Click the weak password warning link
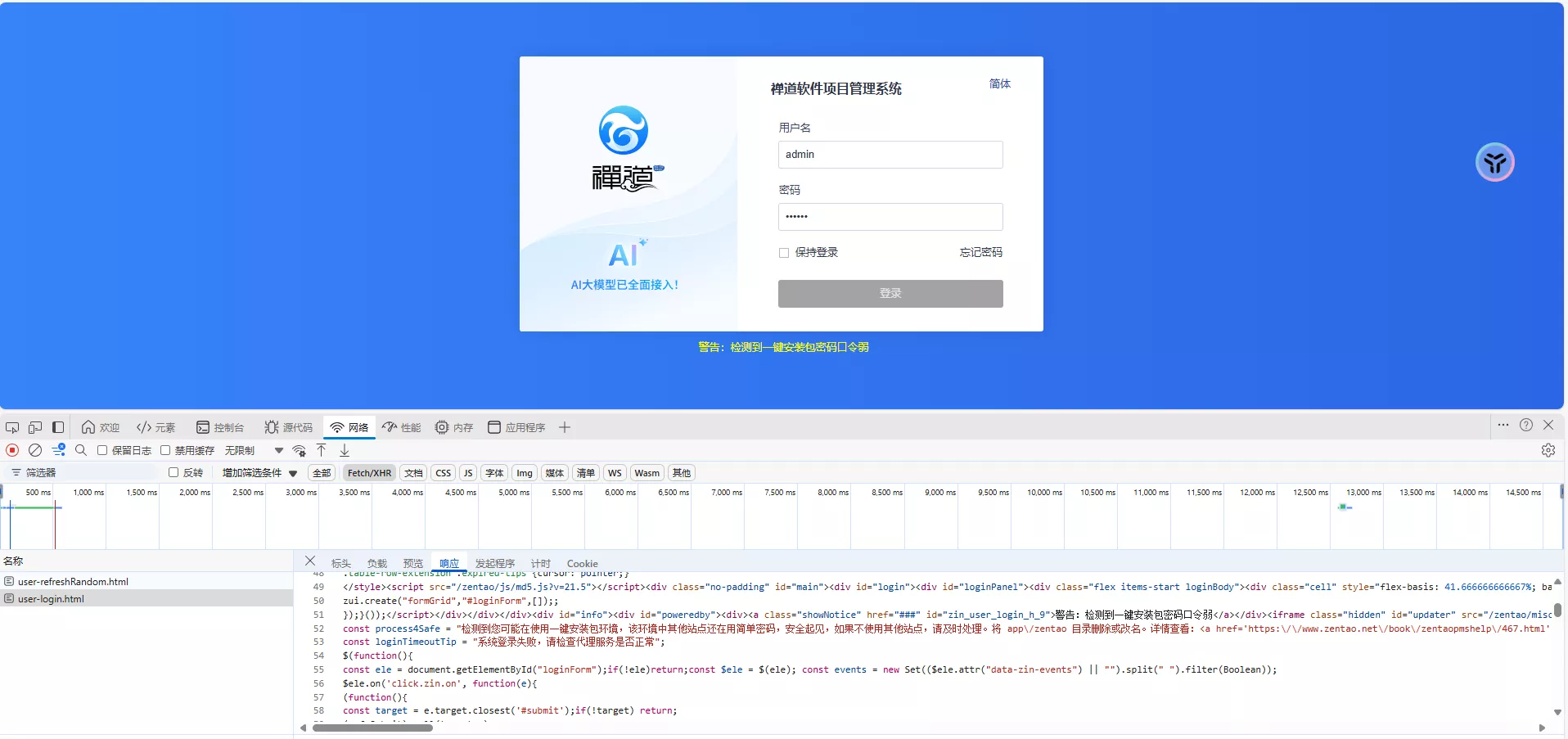This screenshot has height=739, width=1568. coord(783,347)
